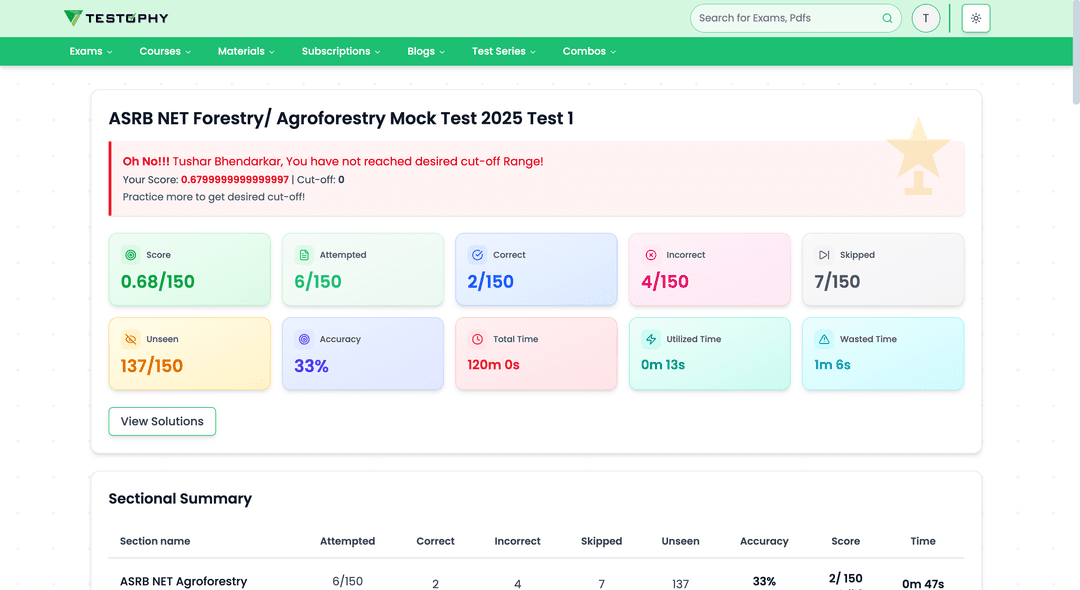This screenshot has height=590, width=1080.
Task: Click the Section name column header
Action: pos(155,541)
